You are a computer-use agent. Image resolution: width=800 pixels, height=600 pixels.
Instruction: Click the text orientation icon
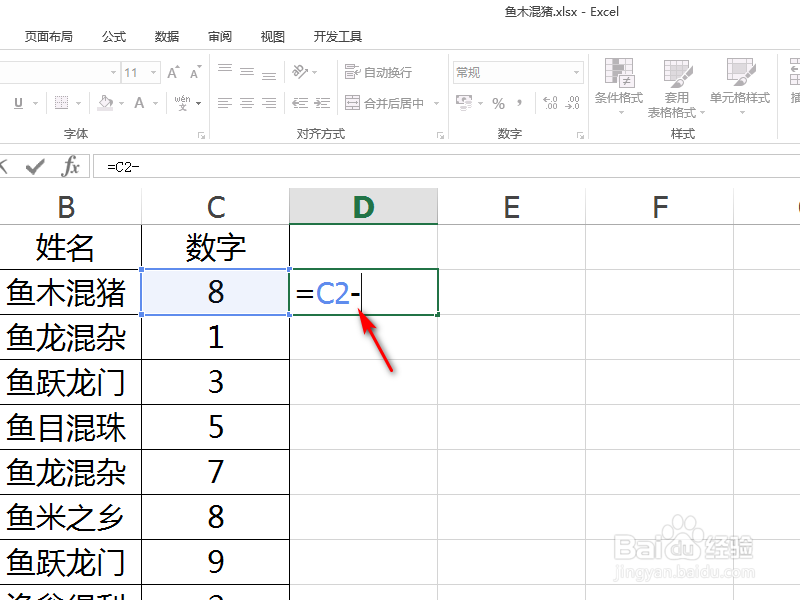(300, 72)
